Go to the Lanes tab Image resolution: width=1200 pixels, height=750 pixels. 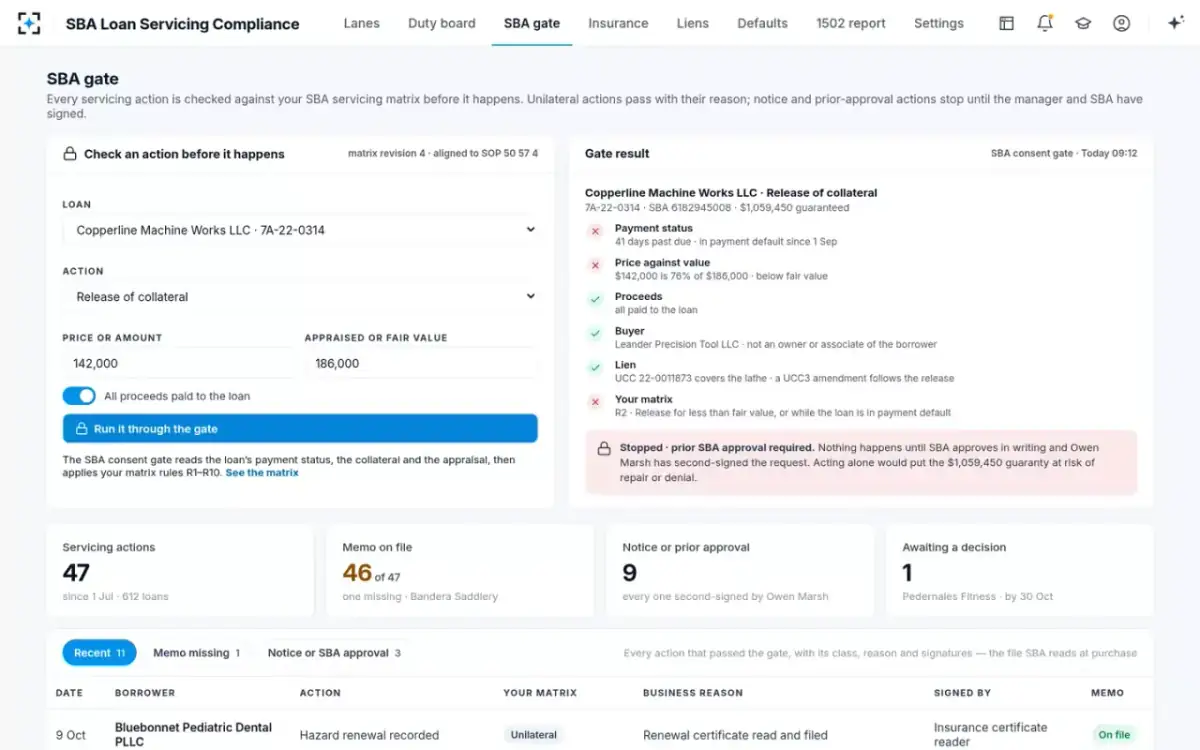[361, 23]
